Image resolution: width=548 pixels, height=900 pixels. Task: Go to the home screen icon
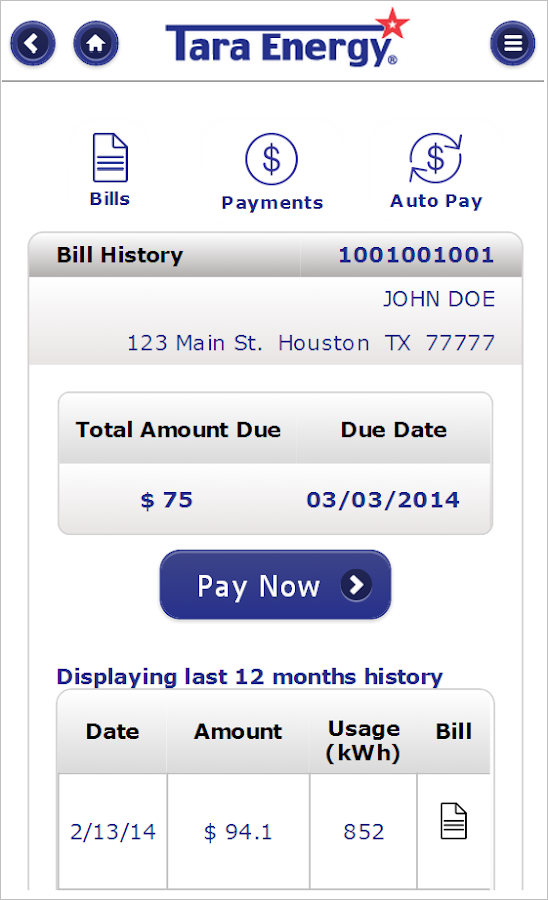[x=96, y=43]
